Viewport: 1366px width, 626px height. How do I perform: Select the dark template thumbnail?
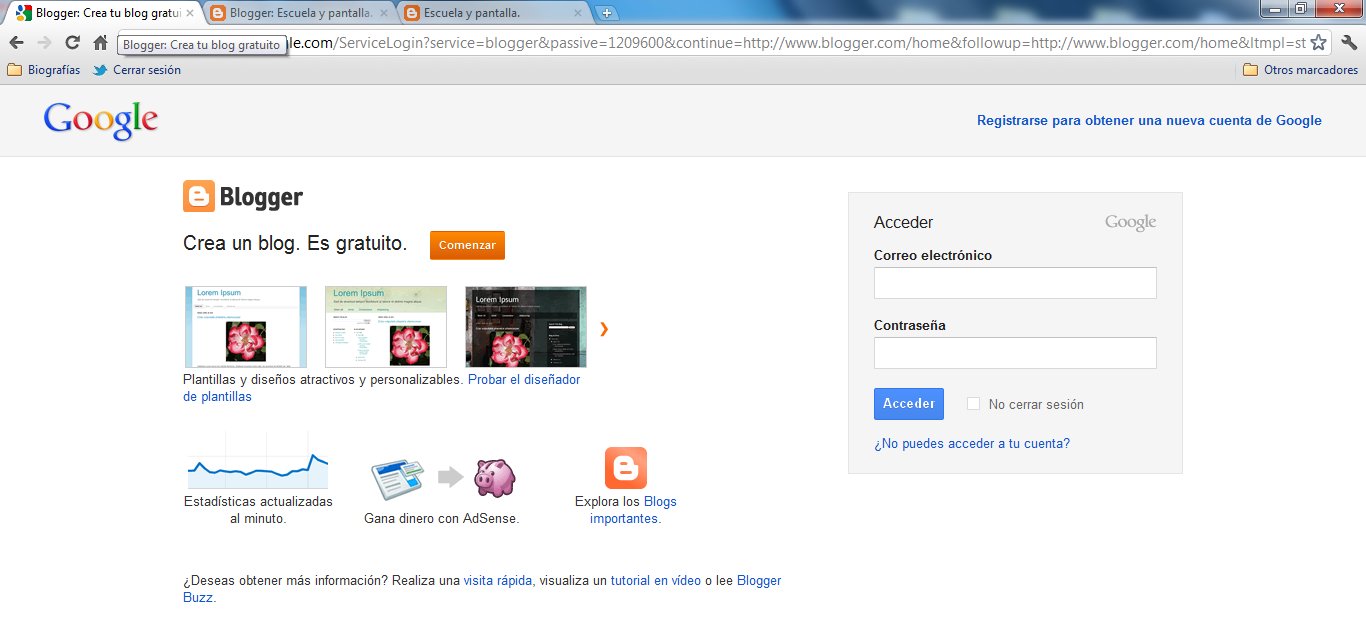(526, 327)
